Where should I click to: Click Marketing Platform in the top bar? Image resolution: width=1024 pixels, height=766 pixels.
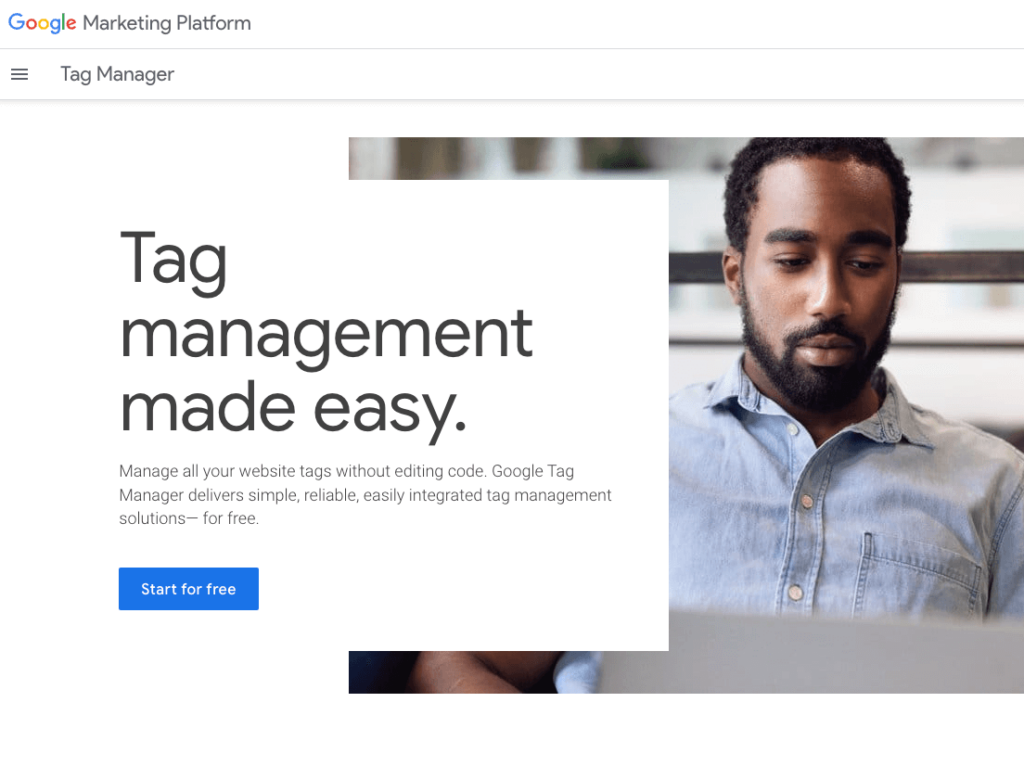point(167,23)
